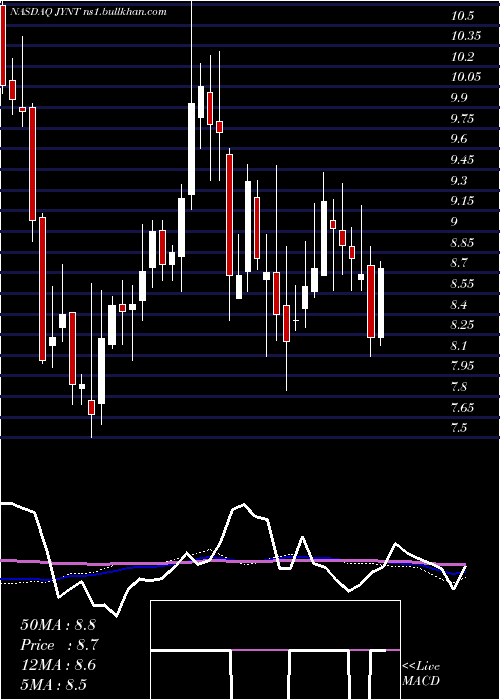Viewport: 500px width, 700px height.
Task: Click the 10.2 price axis label
Action: tap(462, 57)
